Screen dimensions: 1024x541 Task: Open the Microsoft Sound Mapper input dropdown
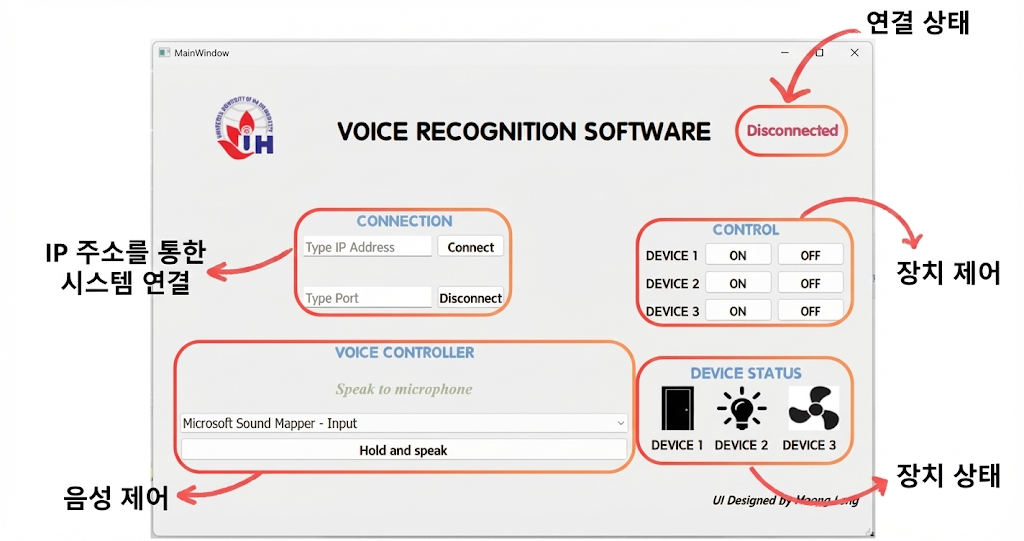coord(403,423)
